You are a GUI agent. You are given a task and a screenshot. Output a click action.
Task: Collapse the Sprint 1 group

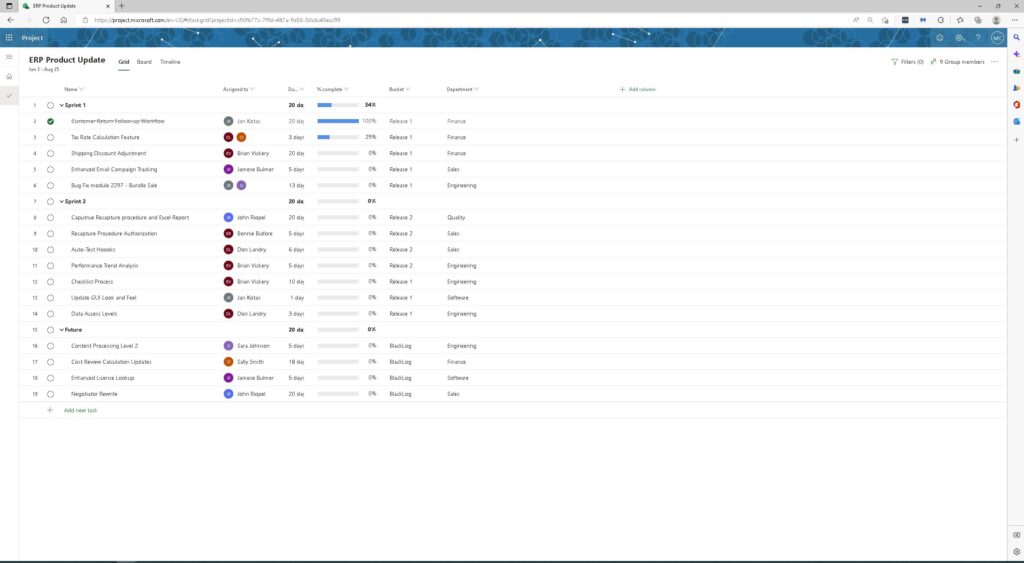point(61,105)
